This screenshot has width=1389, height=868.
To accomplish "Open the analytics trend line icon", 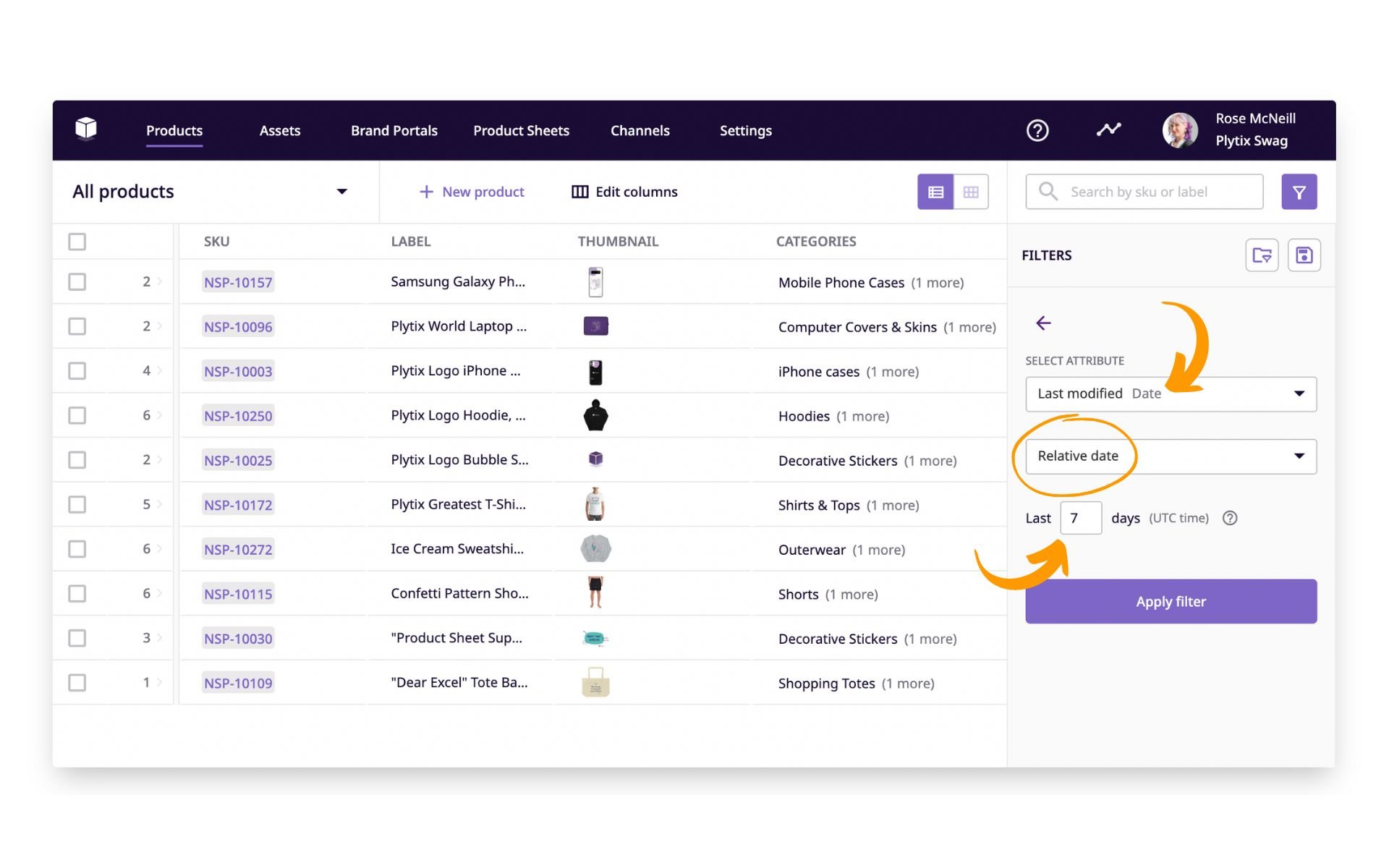I will (1108, 130).
